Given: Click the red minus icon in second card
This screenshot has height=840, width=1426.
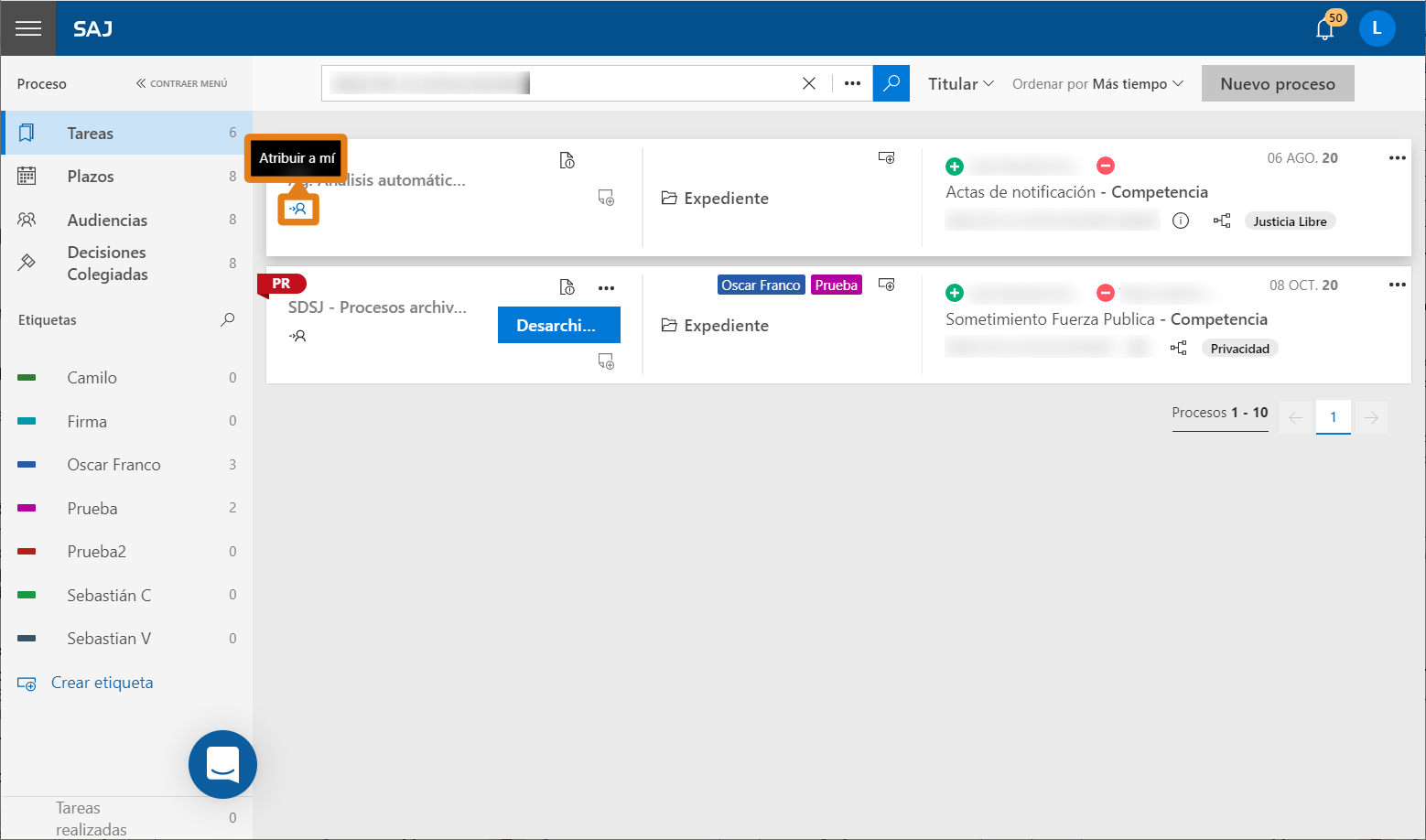Looking at the screenshot, I should 1106,293.
